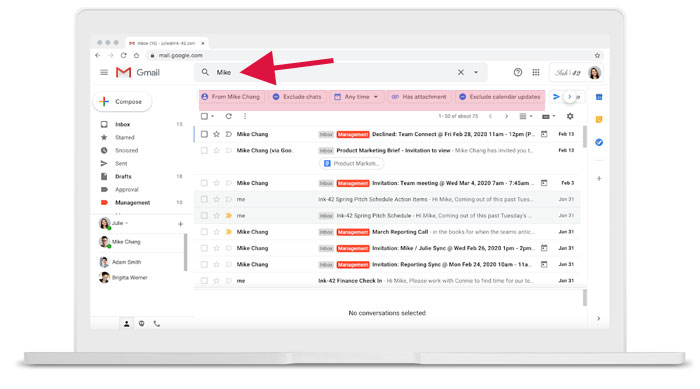Open Google Calendar side panel

(x=599, y=97)
